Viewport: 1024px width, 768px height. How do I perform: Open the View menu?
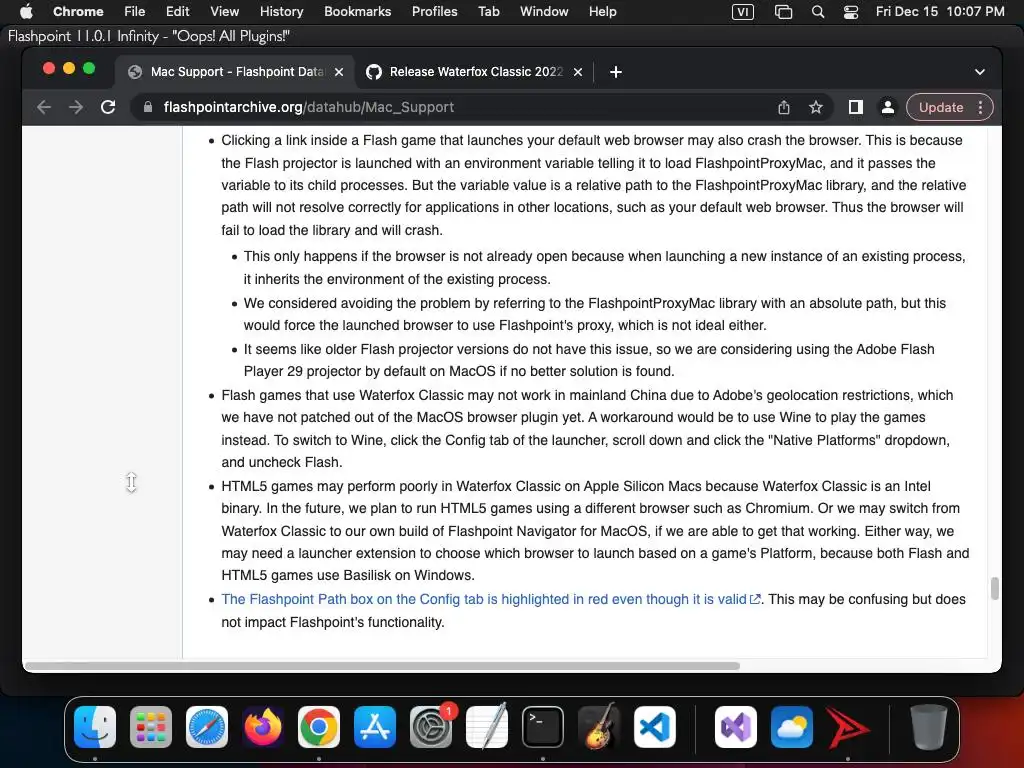point(224,11)
